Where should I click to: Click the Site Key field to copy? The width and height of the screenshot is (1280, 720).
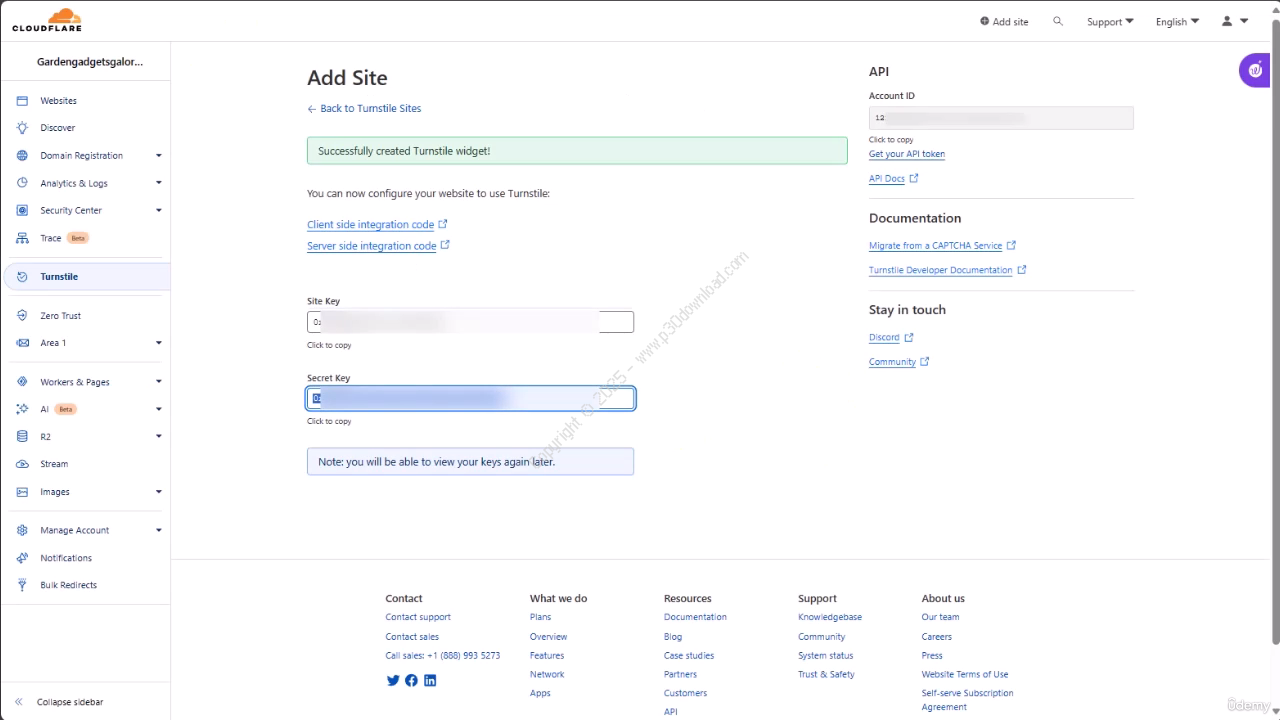tap(470, 322)
